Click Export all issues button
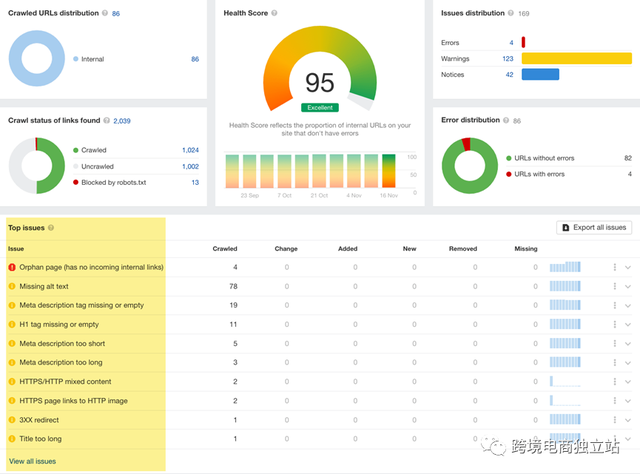 pos(594,228)
